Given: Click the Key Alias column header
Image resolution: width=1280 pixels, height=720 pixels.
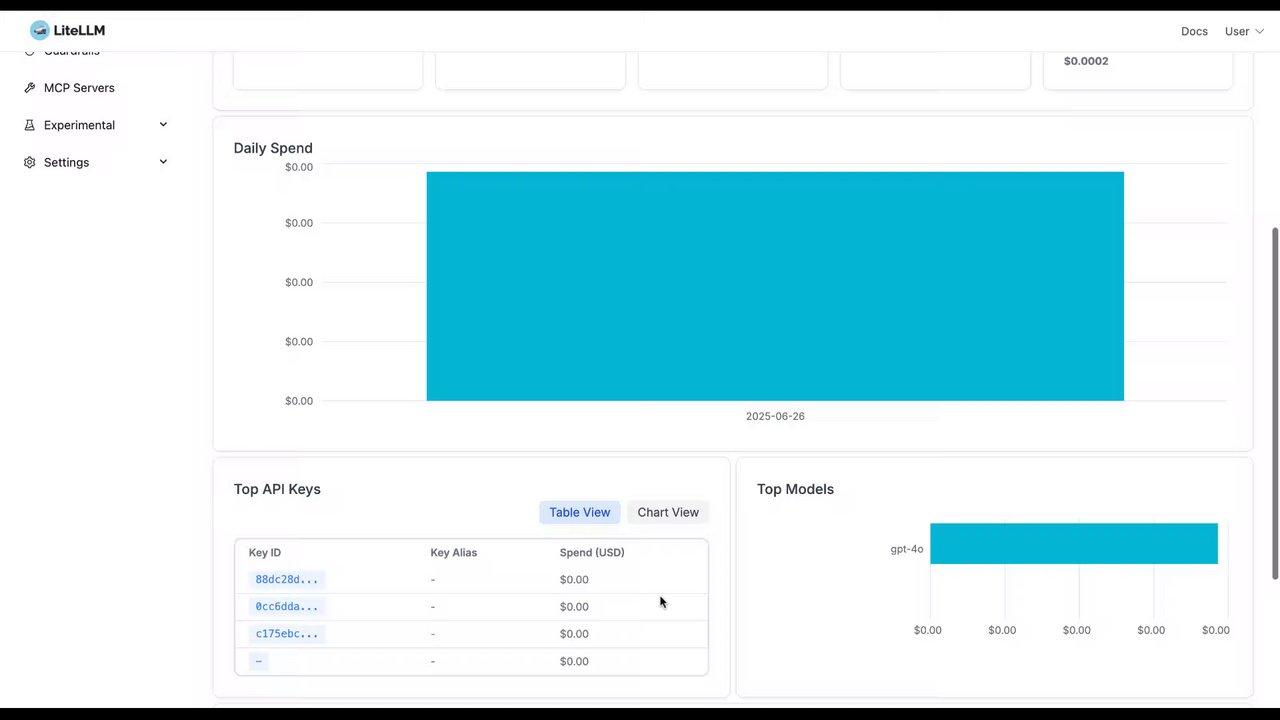Looking at the screenshot, I should (x=454, y=552).
